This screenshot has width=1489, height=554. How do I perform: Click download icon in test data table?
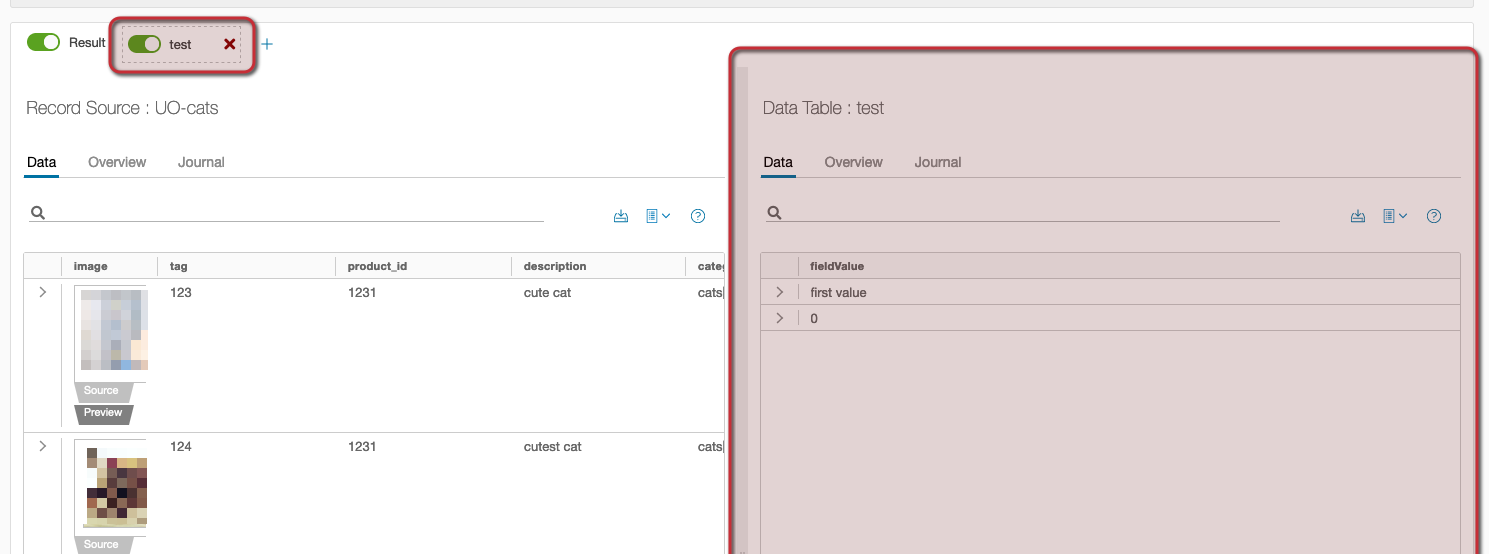1358,216
